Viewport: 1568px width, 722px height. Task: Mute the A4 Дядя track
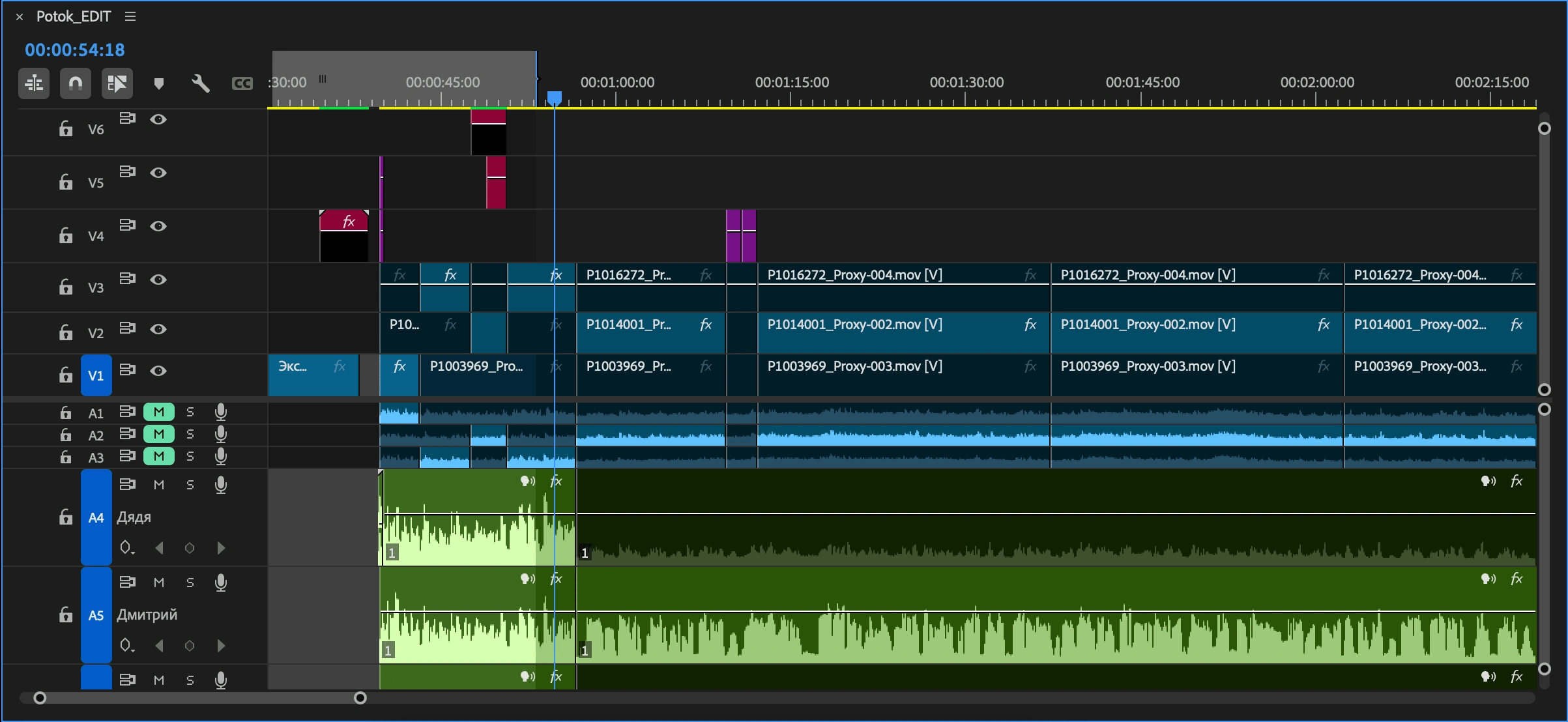(159, 485)
